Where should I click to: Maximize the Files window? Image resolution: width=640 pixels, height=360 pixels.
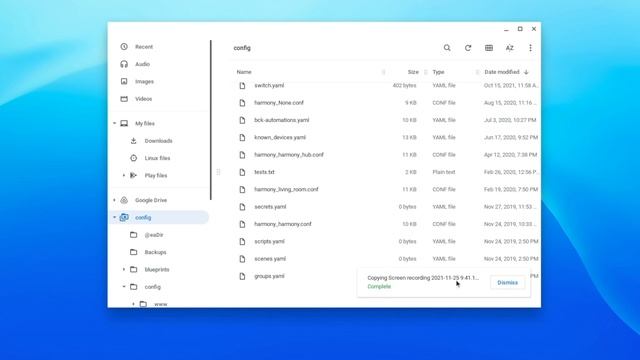click(x=520, y=29)
